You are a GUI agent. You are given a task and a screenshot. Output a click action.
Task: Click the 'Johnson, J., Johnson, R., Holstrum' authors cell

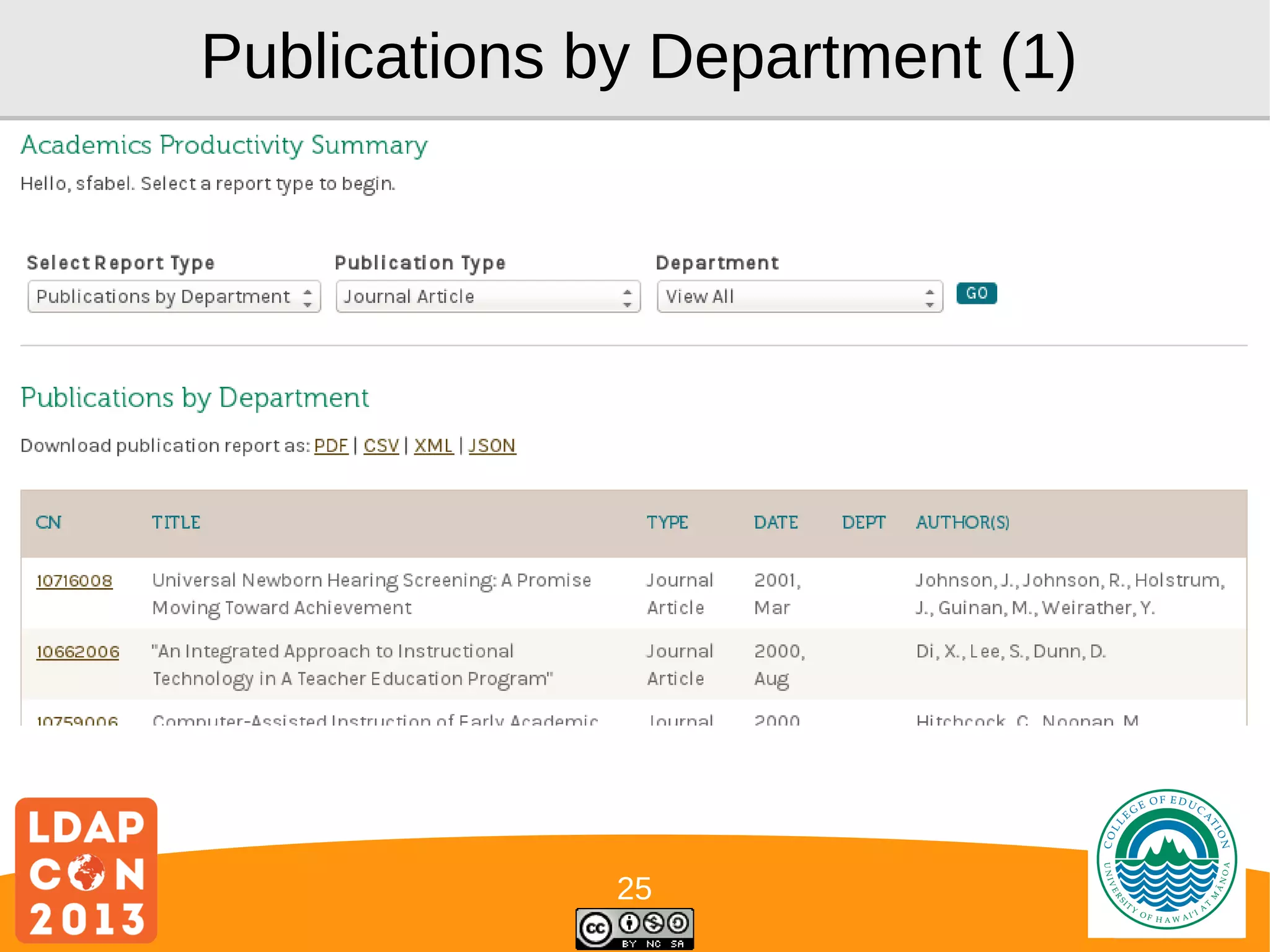(1070, 594)
